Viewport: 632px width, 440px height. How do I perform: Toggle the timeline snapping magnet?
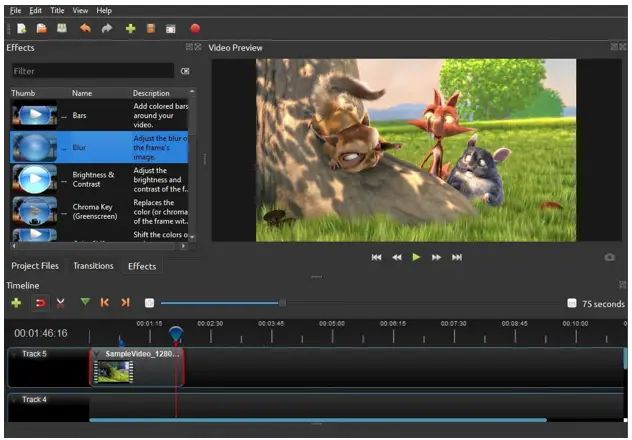point(40,303)
